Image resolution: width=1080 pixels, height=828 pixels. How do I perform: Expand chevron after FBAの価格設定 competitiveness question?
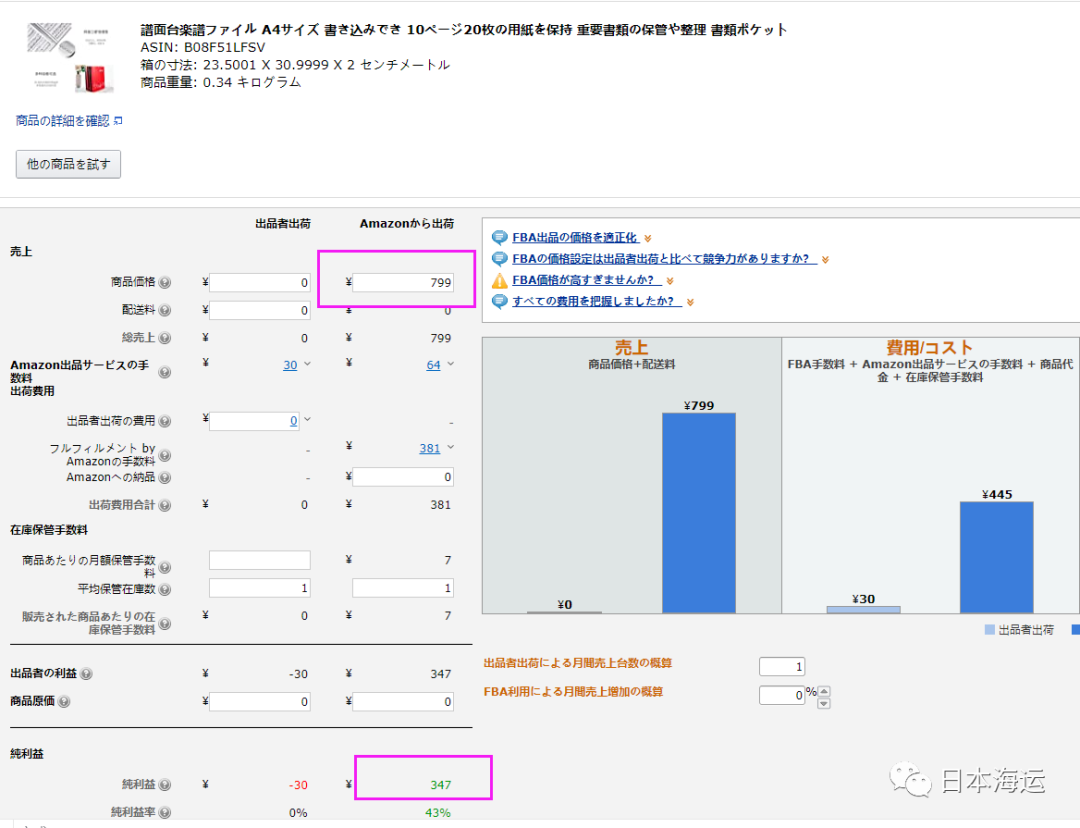tap(825, 260)
